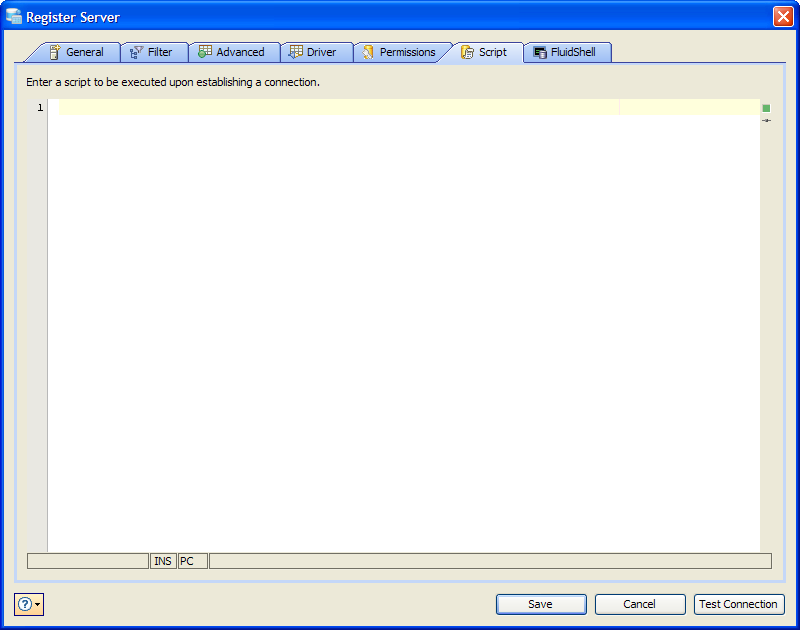Switch to the FluidShell tab
The image size is (800, 630).
[566, 52]
